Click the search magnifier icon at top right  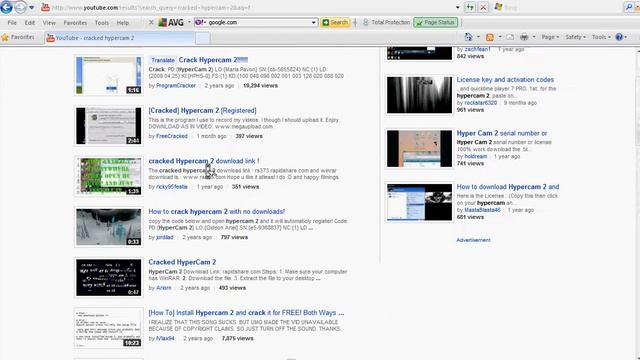[629, 7]
